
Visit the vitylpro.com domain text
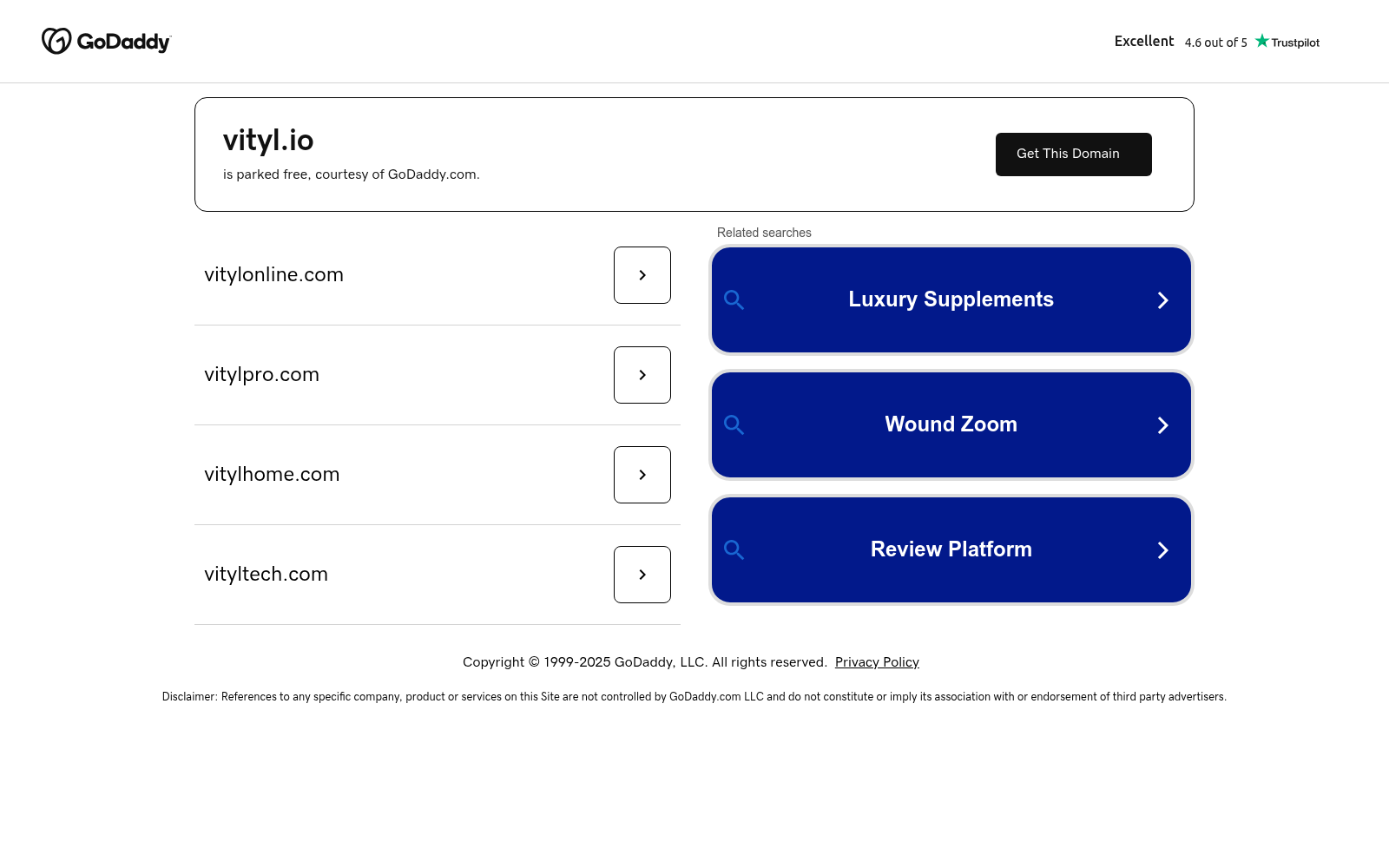[261, 375]
